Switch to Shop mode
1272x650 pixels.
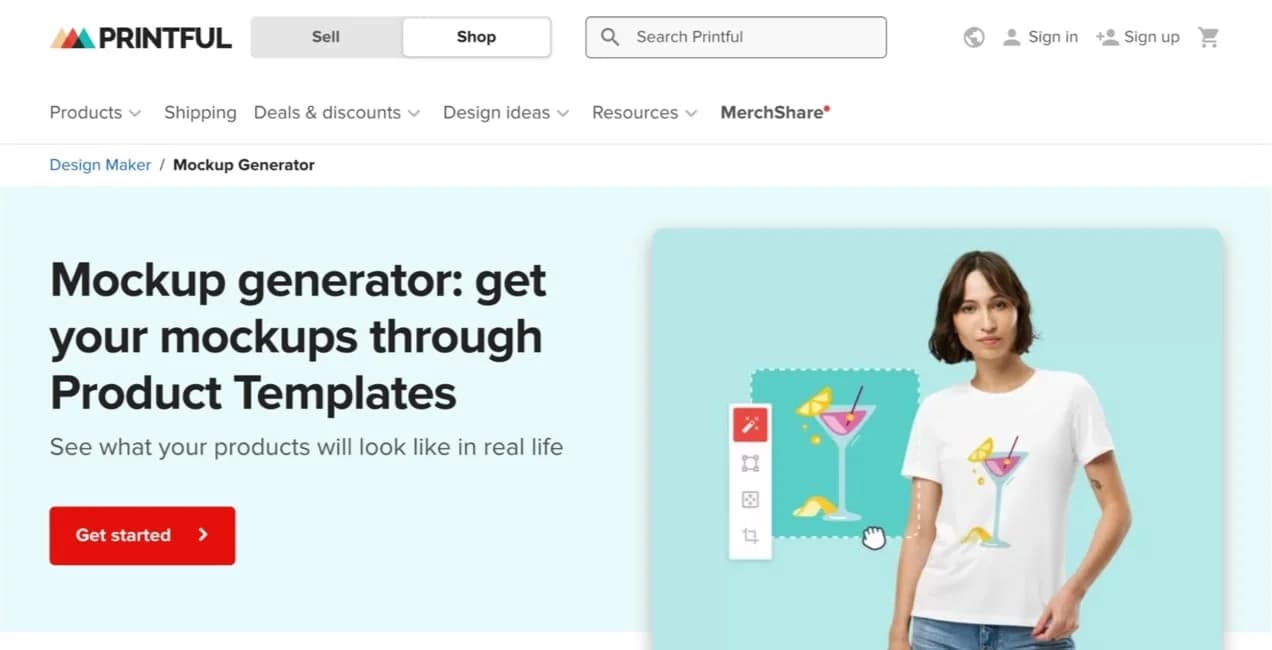click(476, 37)
